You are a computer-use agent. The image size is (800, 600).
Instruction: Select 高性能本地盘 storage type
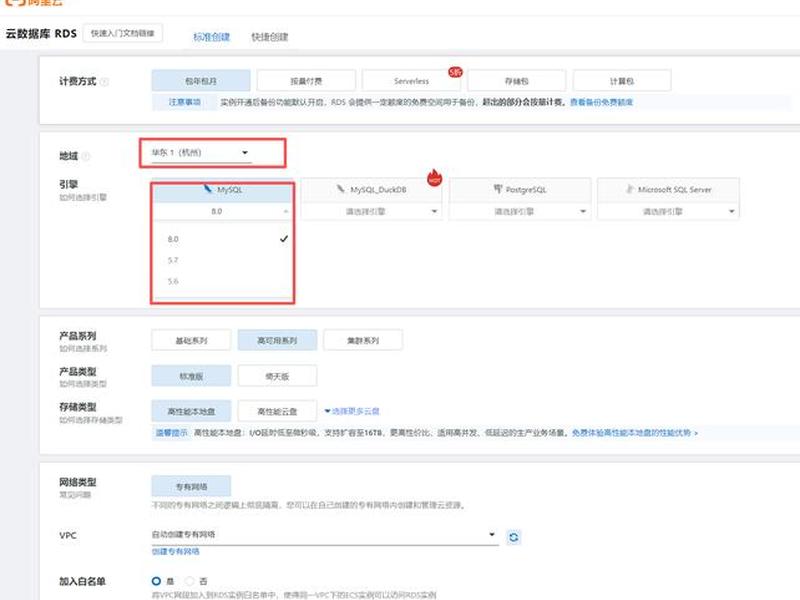[191, 411]
